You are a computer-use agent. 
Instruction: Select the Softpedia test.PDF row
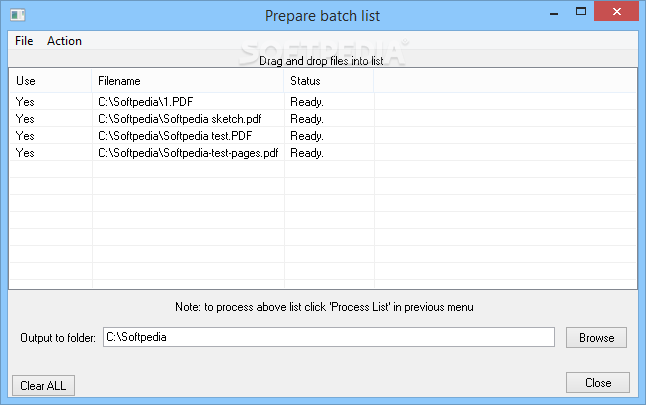(323, 136)
